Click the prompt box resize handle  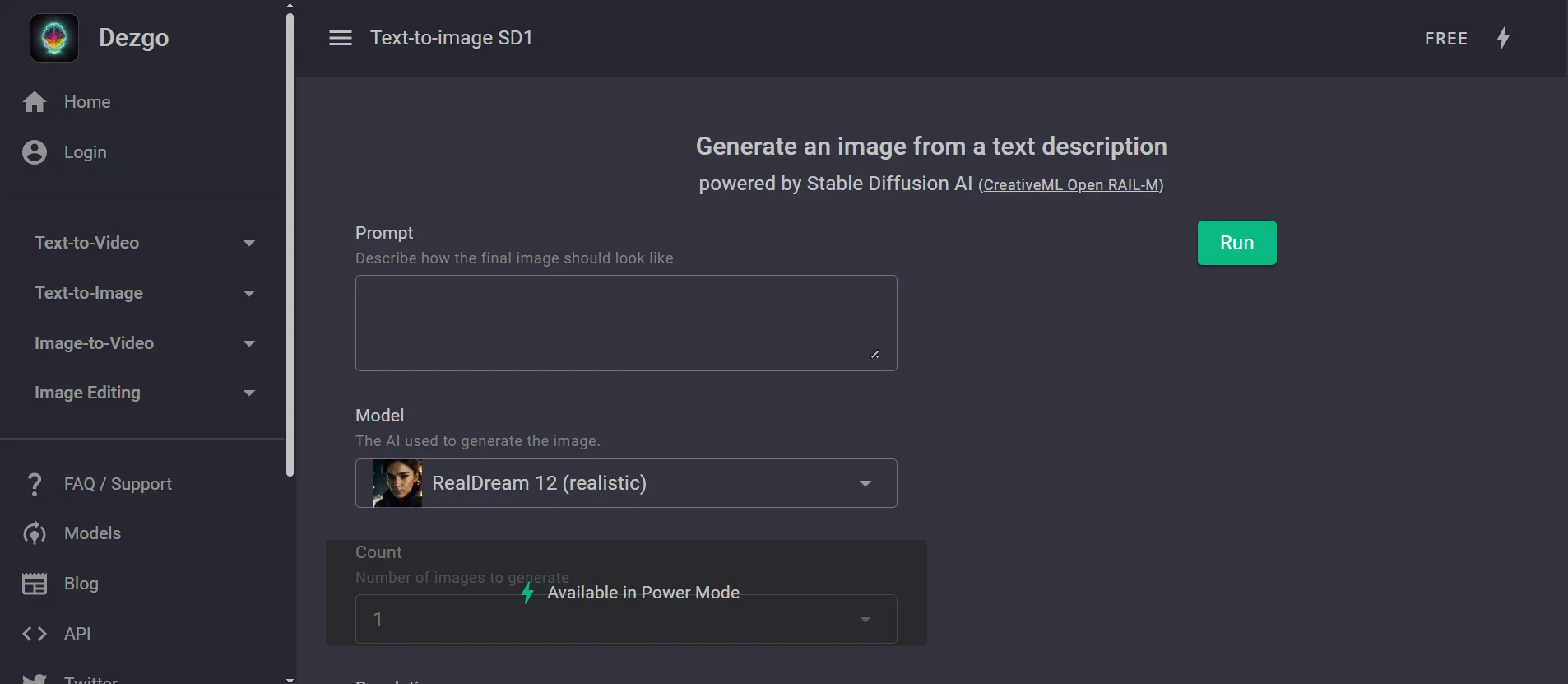point(875,354)
